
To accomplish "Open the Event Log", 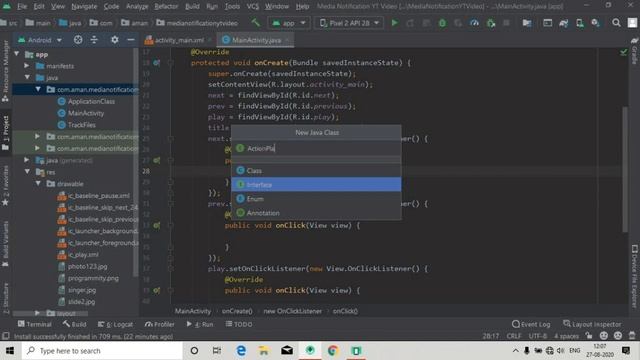I will pyautogui.click(x=531, y=324).
